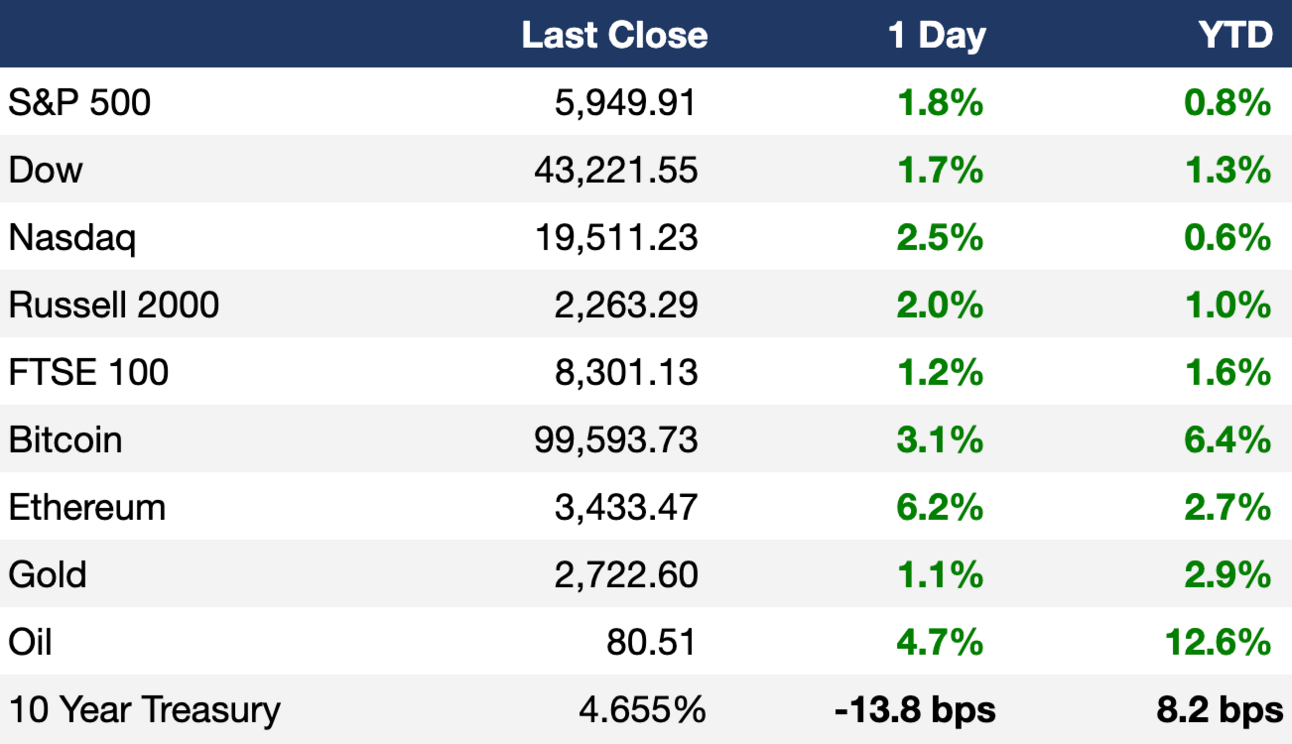Click the Last Close column header
The width and height of the screenshot is (1292, 744).
point(614,35)
